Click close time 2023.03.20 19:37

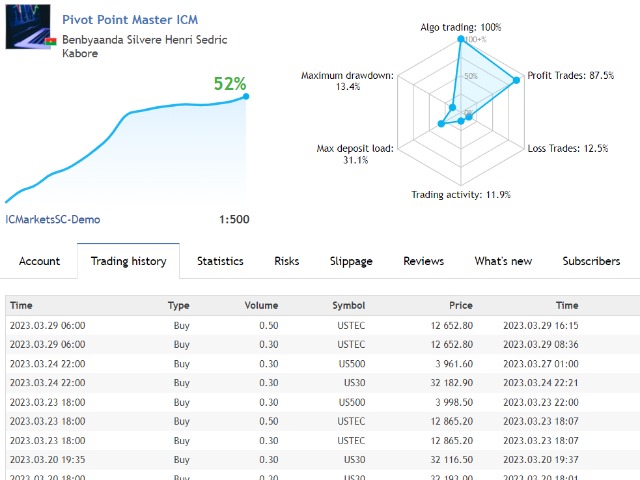coord(540,460)
